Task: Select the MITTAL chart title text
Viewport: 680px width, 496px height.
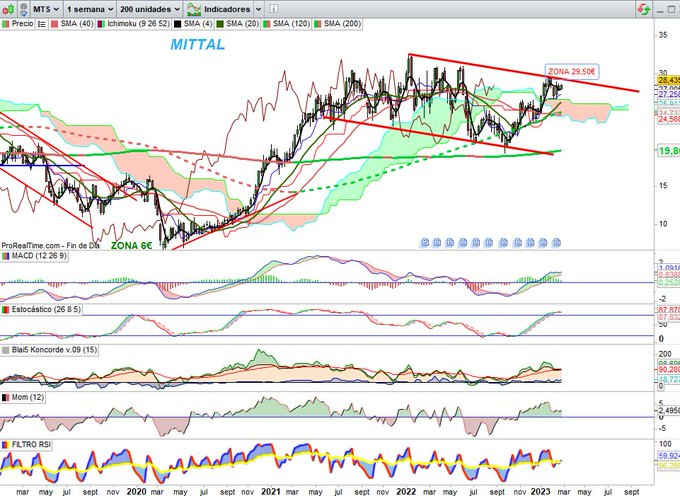Action: 198,44
